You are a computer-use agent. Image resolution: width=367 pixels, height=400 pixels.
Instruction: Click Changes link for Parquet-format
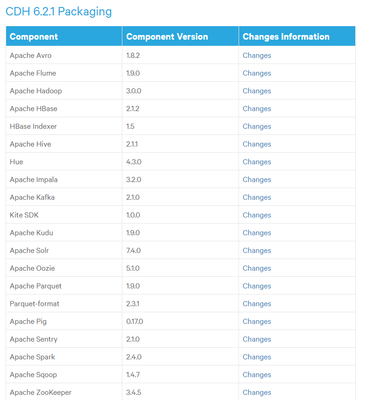(x=257, y=304)
